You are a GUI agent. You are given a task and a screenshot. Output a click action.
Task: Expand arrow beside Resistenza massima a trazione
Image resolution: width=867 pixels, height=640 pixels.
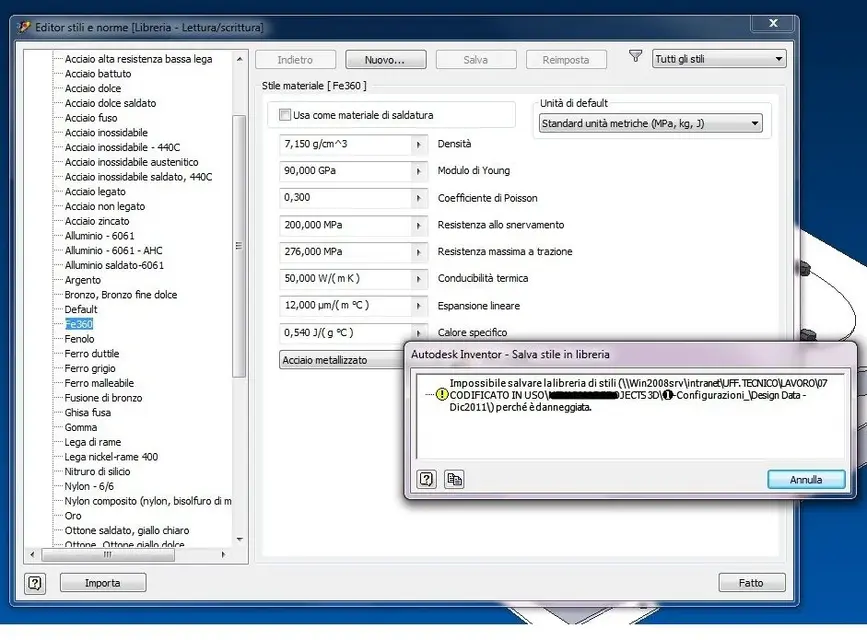[x=419, y=252]
